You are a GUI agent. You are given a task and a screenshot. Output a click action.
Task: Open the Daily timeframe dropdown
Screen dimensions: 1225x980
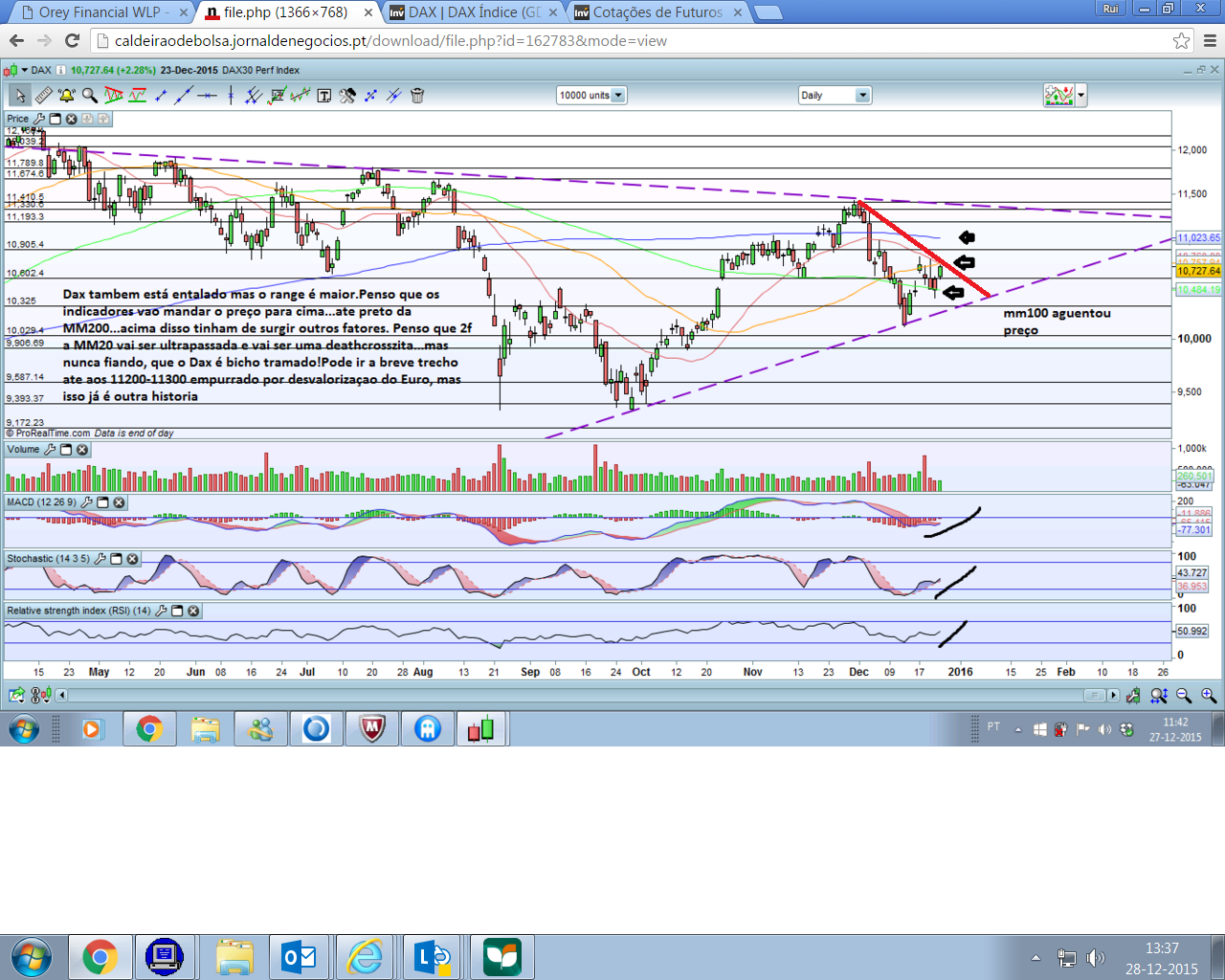pos(835,95)
